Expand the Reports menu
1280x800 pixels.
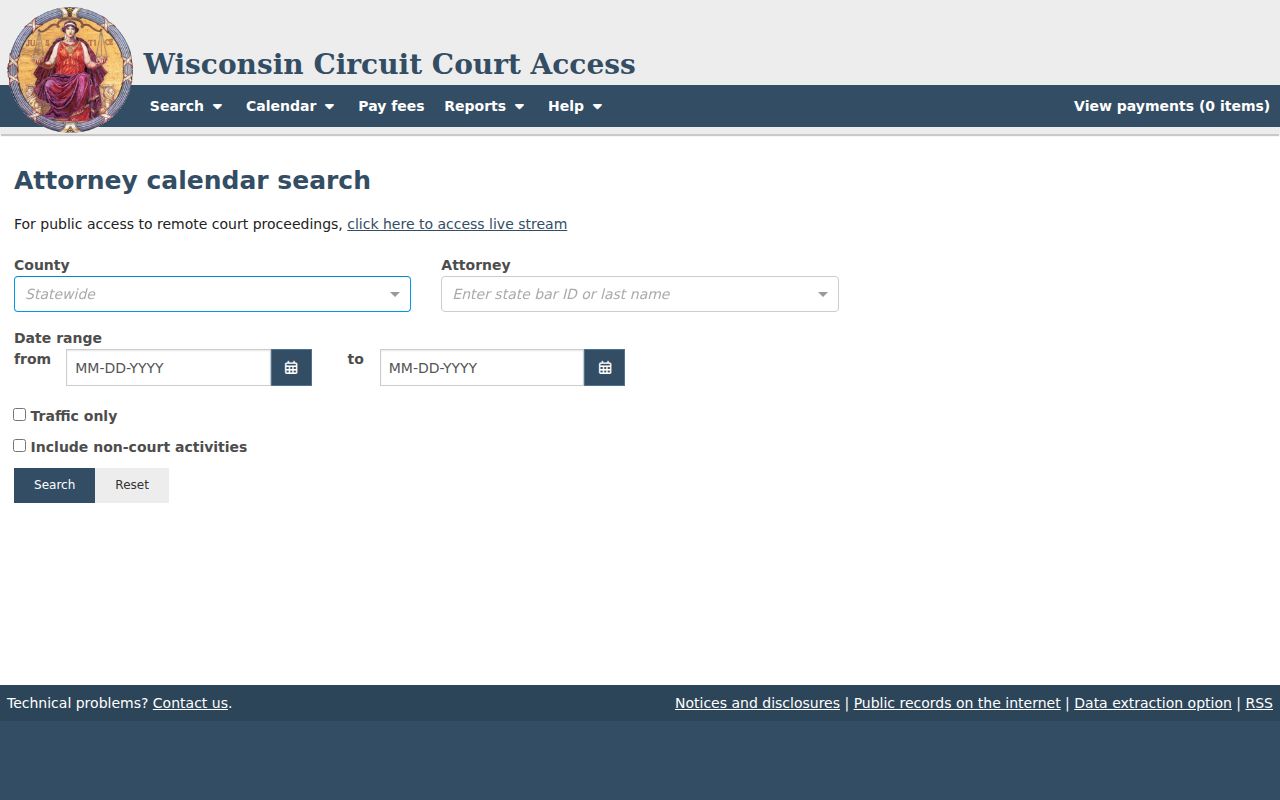pyautogui.click(x=484, y=106)
